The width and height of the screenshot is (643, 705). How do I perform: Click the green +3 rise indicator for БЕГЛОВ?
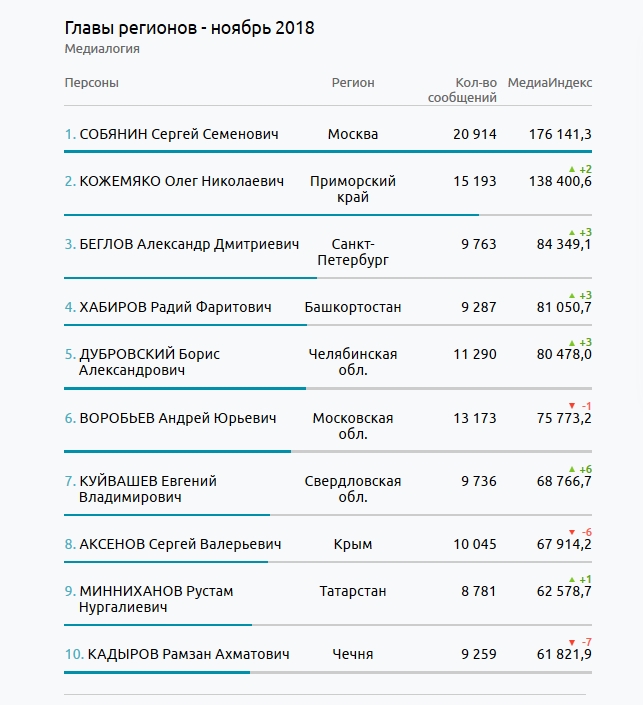[580, 232]
